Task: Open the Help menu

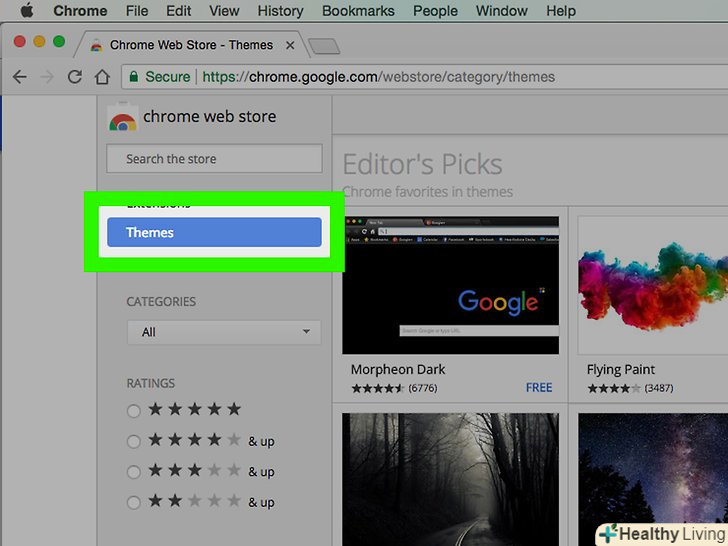Action: tap(560, 11)
